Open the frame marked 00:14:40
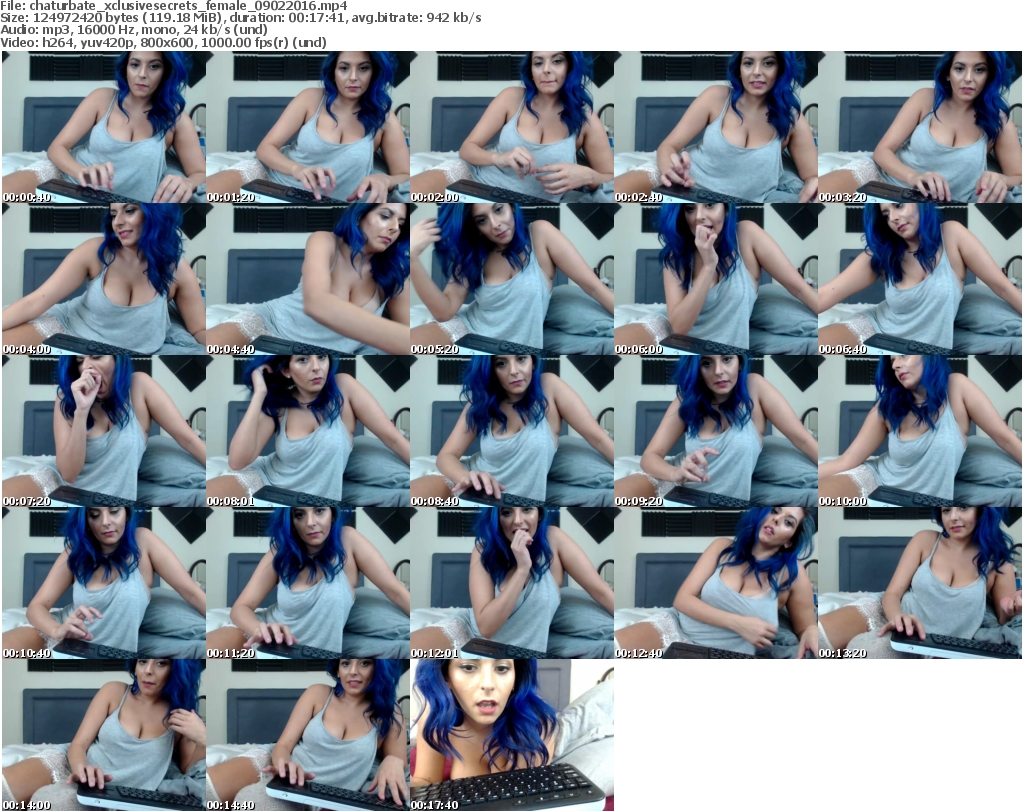 coord(308,735)
